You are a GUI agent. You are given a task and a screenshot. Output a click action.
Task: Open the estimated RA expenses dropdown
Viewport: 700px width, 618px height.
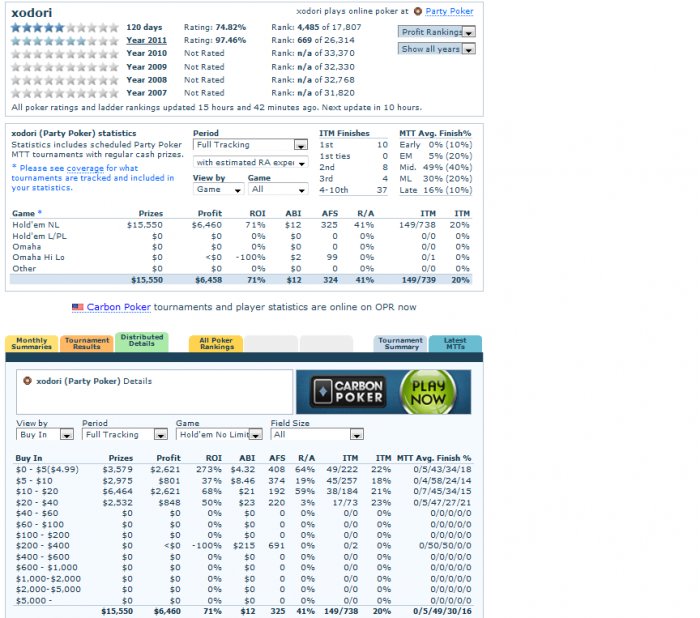click(250, 162)
